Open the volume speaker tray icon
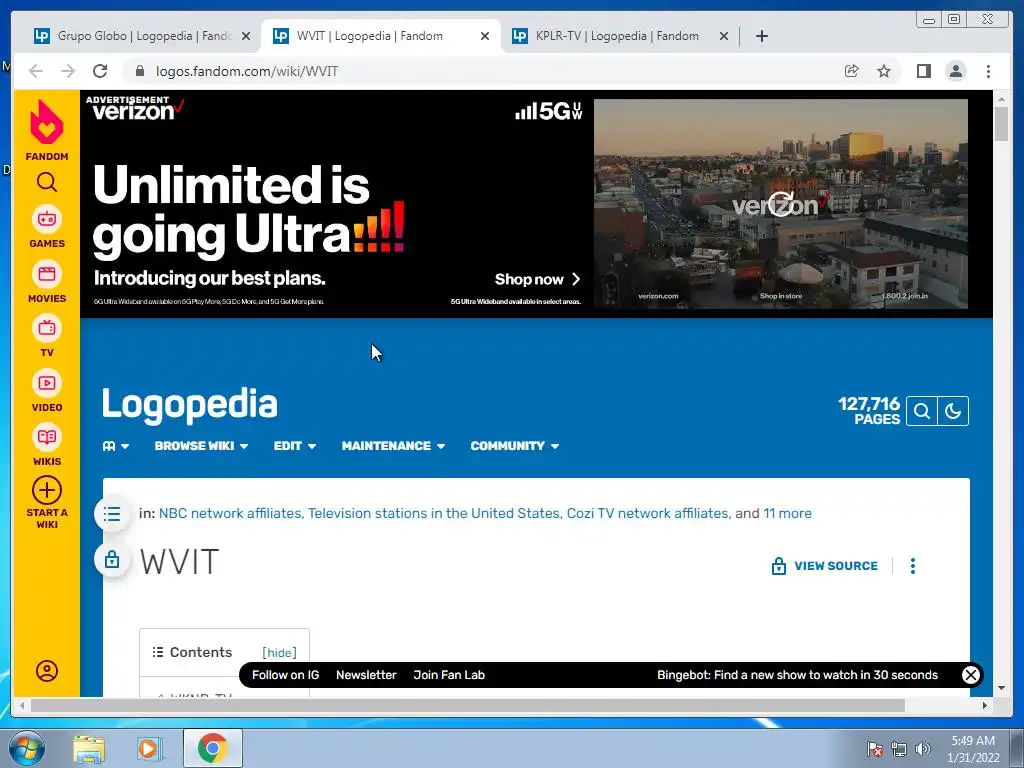Screen dimensions: 1024x768 click(x=922, y=749)
